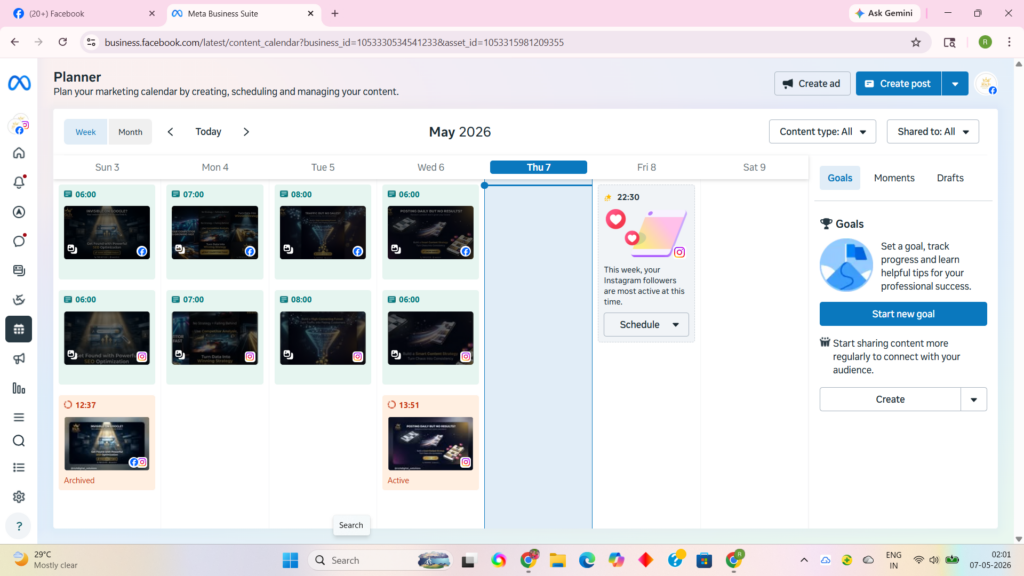Viewport: 1024px width, 576px height.
Task: Switch calendar to Week view
Action: tap(86, 132)
